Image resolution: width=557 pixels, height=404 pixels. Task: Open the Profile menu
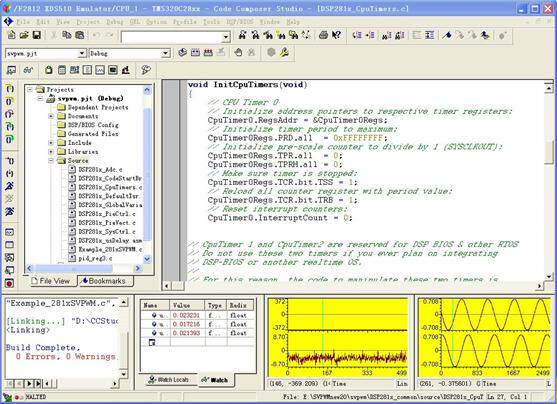tap(185, 22)
